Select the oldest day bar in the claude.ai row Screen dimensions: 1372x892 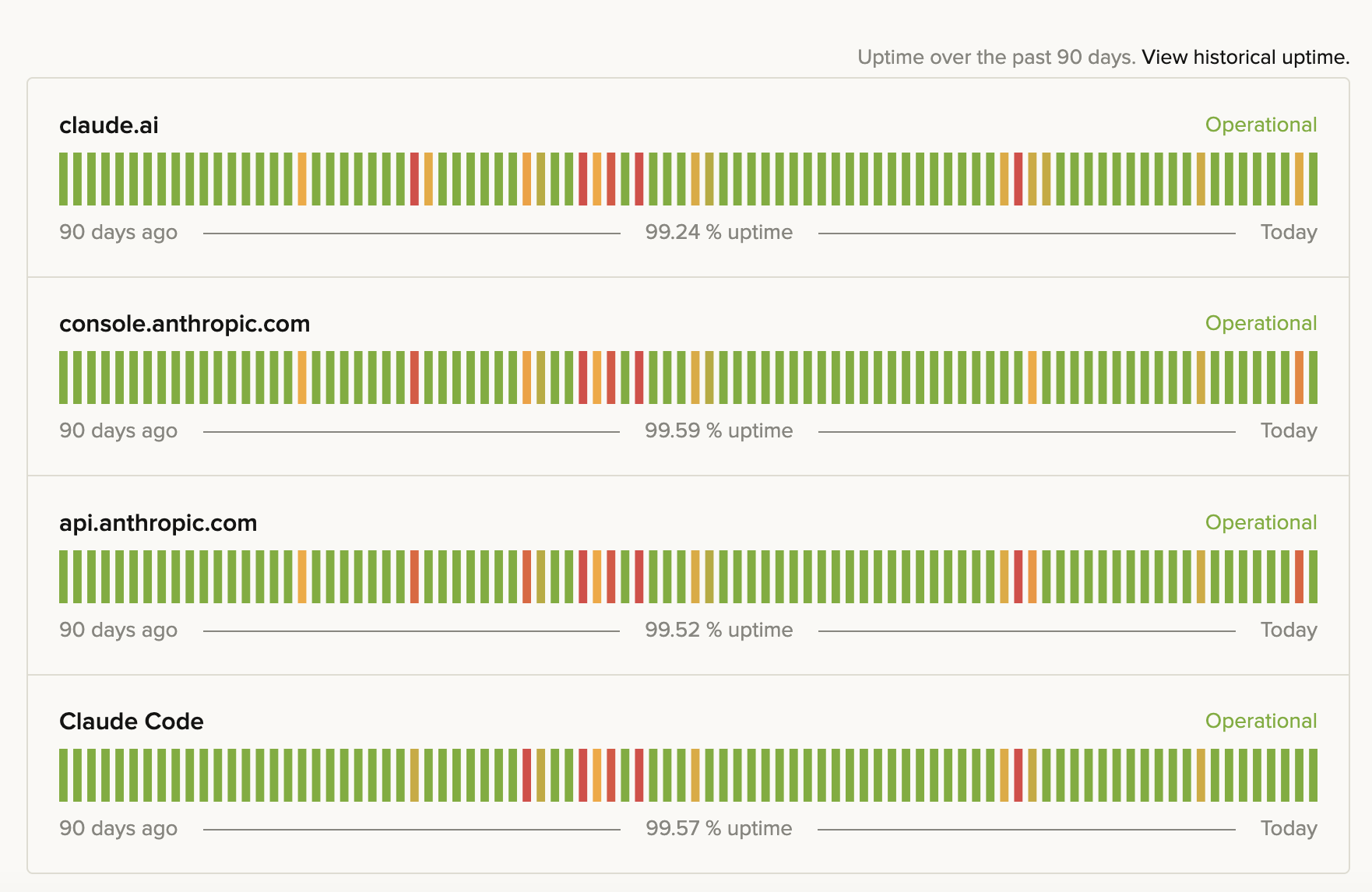[64, 179]
